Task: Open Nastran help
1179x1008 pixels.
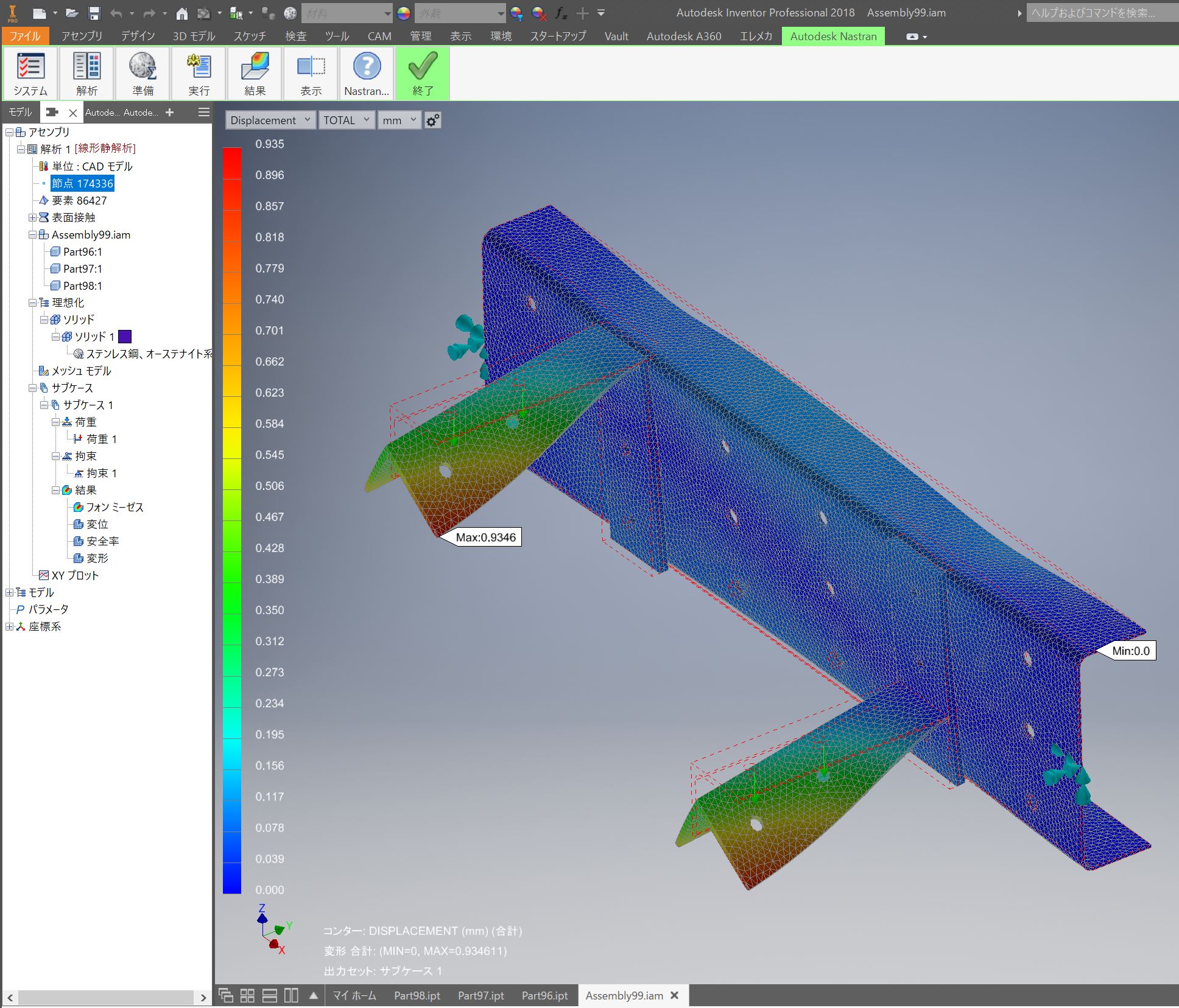Action: pyautogui.click(x=367, y=74)
